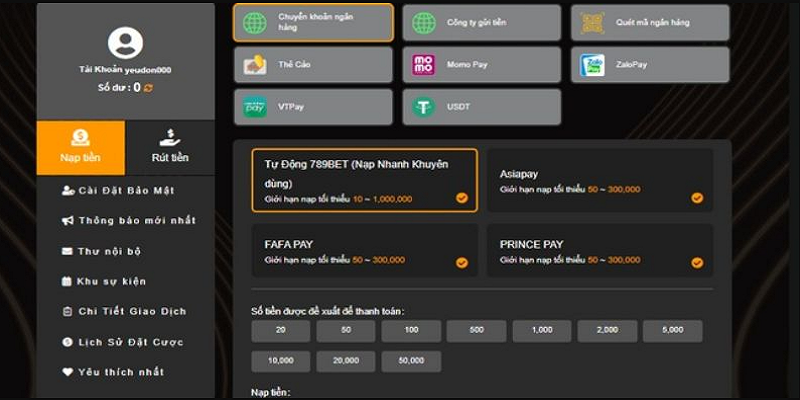Choose the Công ty gửi tiền payment method
The image size is (800, 400).
pyautogui.click(x=482, y=22)
